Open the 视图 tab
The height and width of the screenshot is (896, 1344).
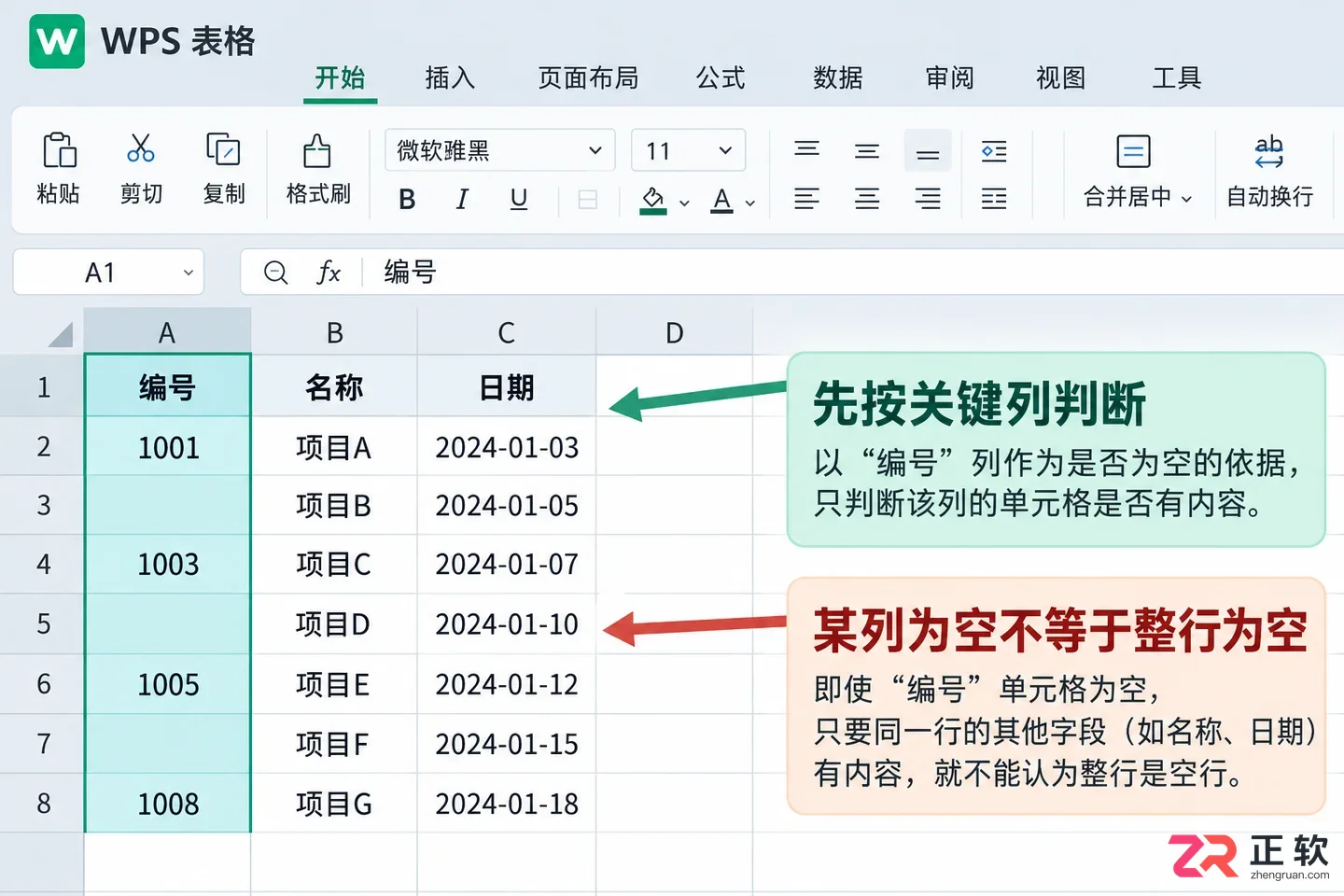point(1060,77)
